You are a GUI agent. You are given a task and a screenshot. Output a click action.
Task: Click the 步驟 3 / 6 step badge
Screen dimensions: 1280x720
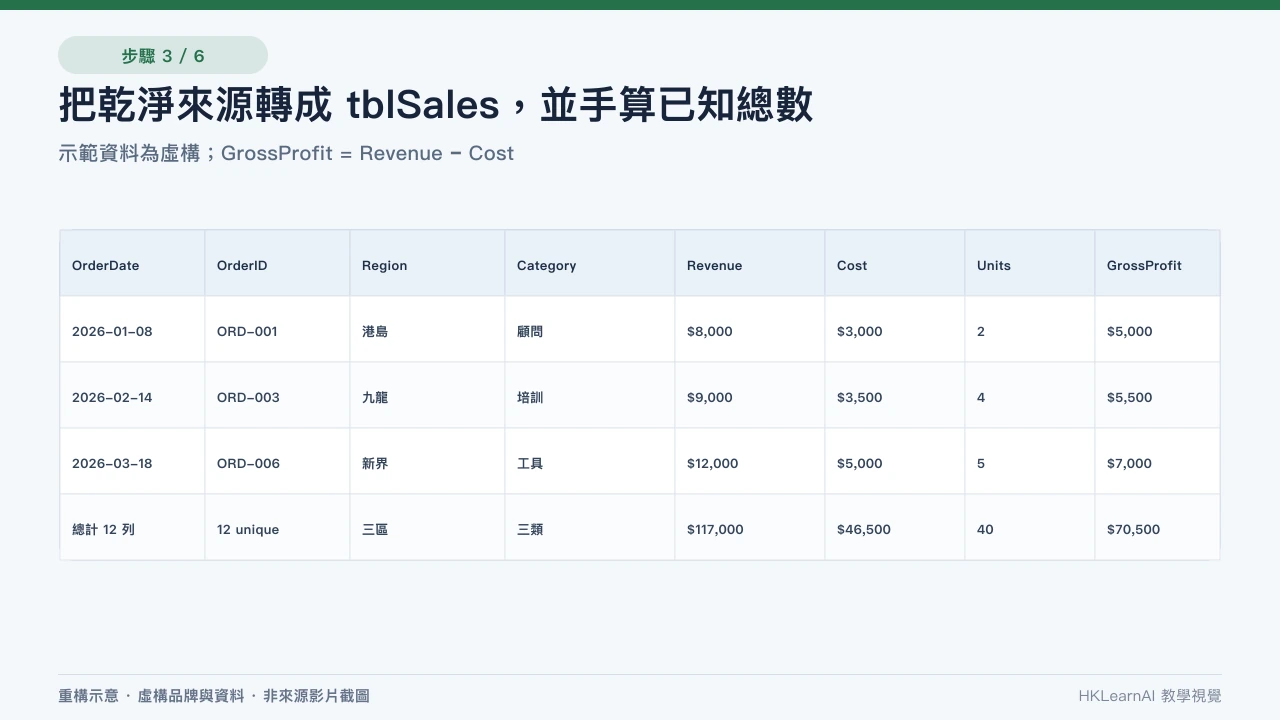[163, 55]
